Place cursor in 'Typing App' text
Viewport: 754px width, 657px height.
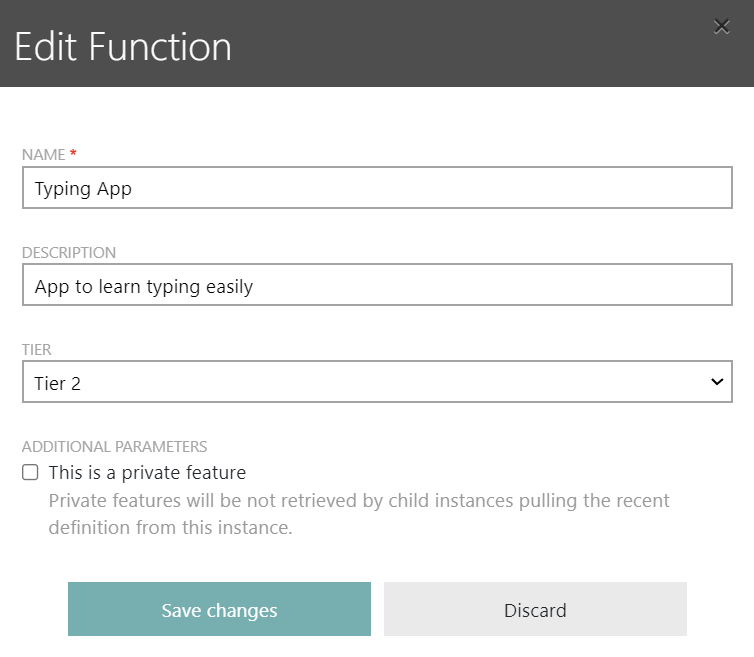(83, 189)
